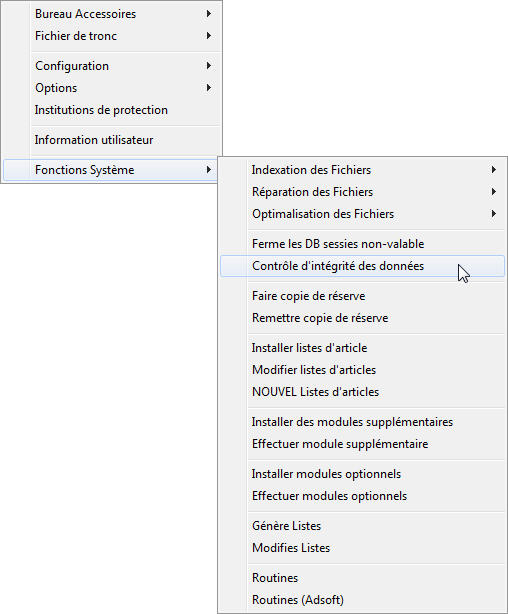Image resolution: width=508 pixels, height=614 pixels.
Task: Choose NOUVEL Listes d'articles
Action: coord(362,392)
